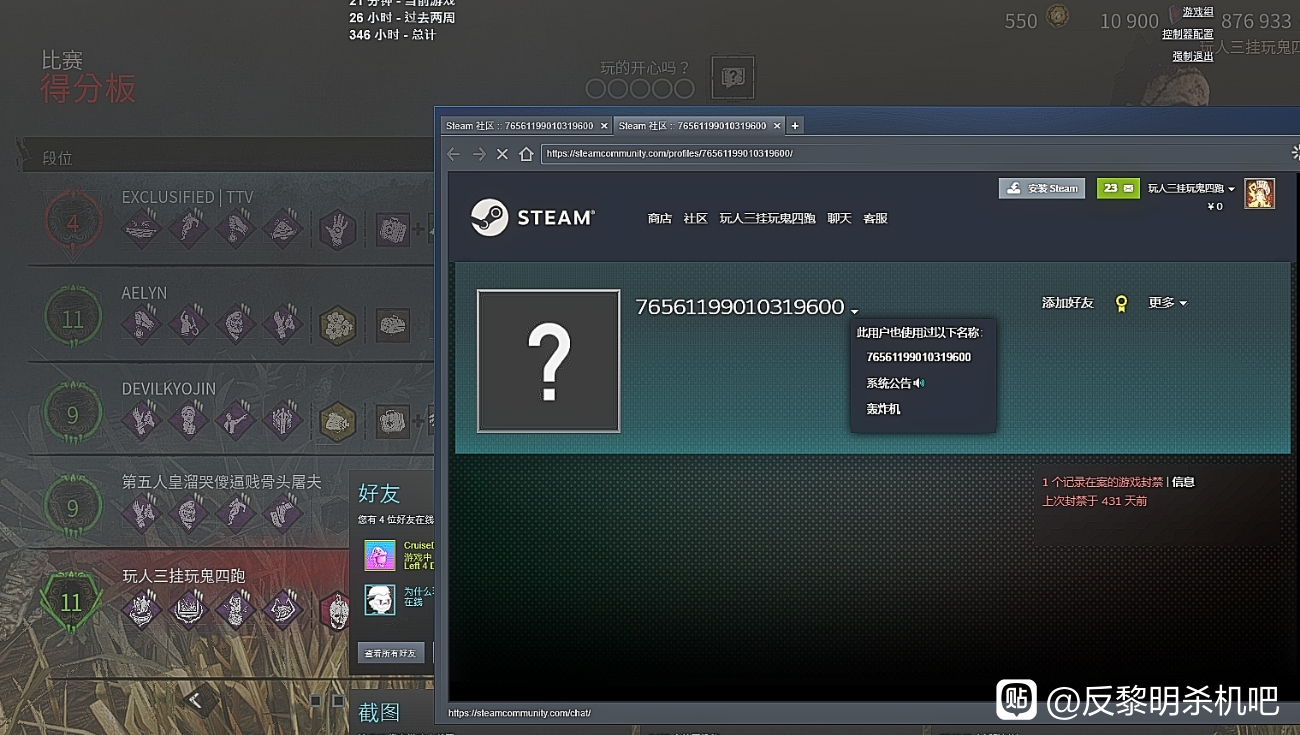Open the 信息 link beside game ban notice
1300x735 pixels.
[1183, 482]
